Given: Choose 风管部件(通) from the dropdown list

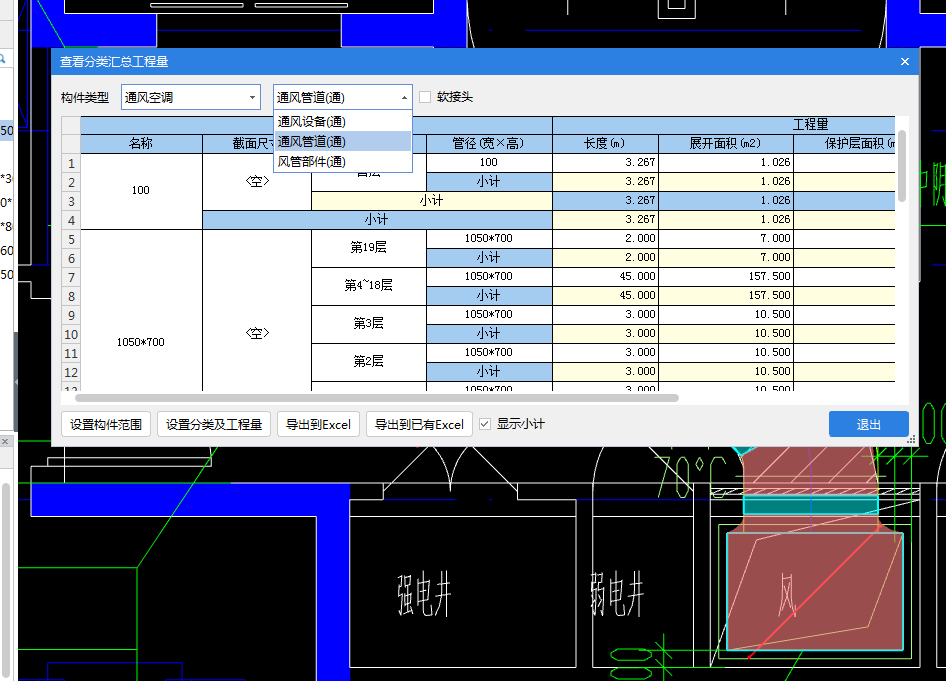Looking at the screenshot, I should coord(343,162).
